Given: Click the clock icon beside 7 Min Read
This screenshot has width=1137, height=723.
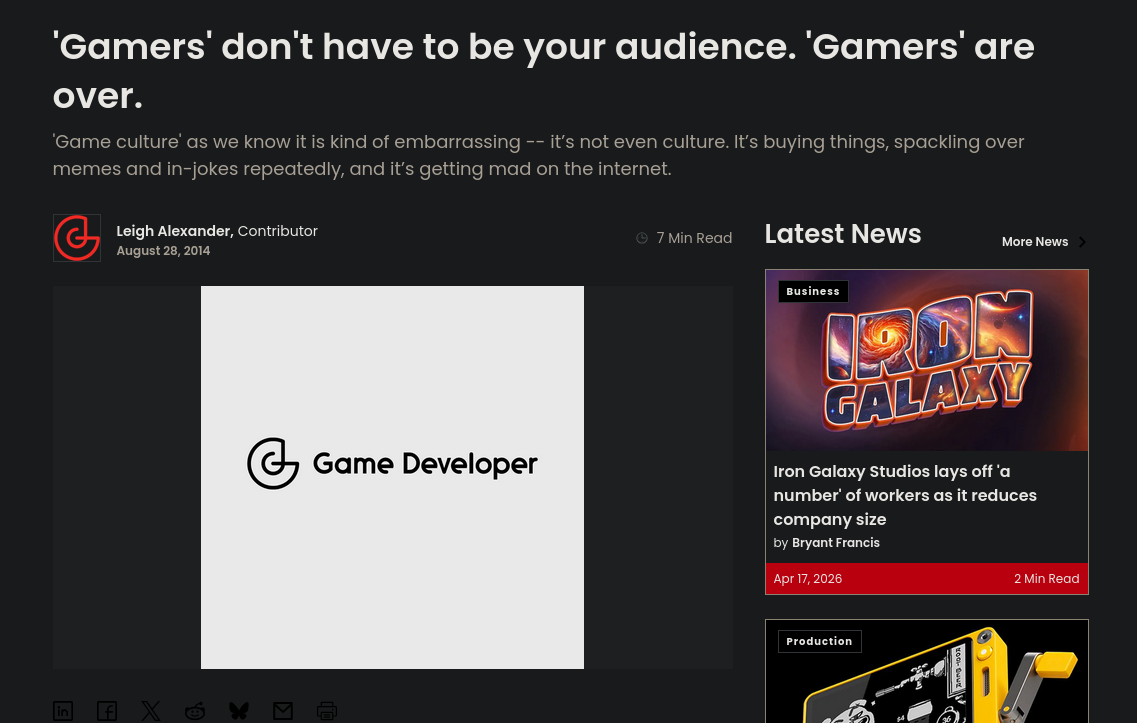Looking at the screenshot, I should coord(642,238).
